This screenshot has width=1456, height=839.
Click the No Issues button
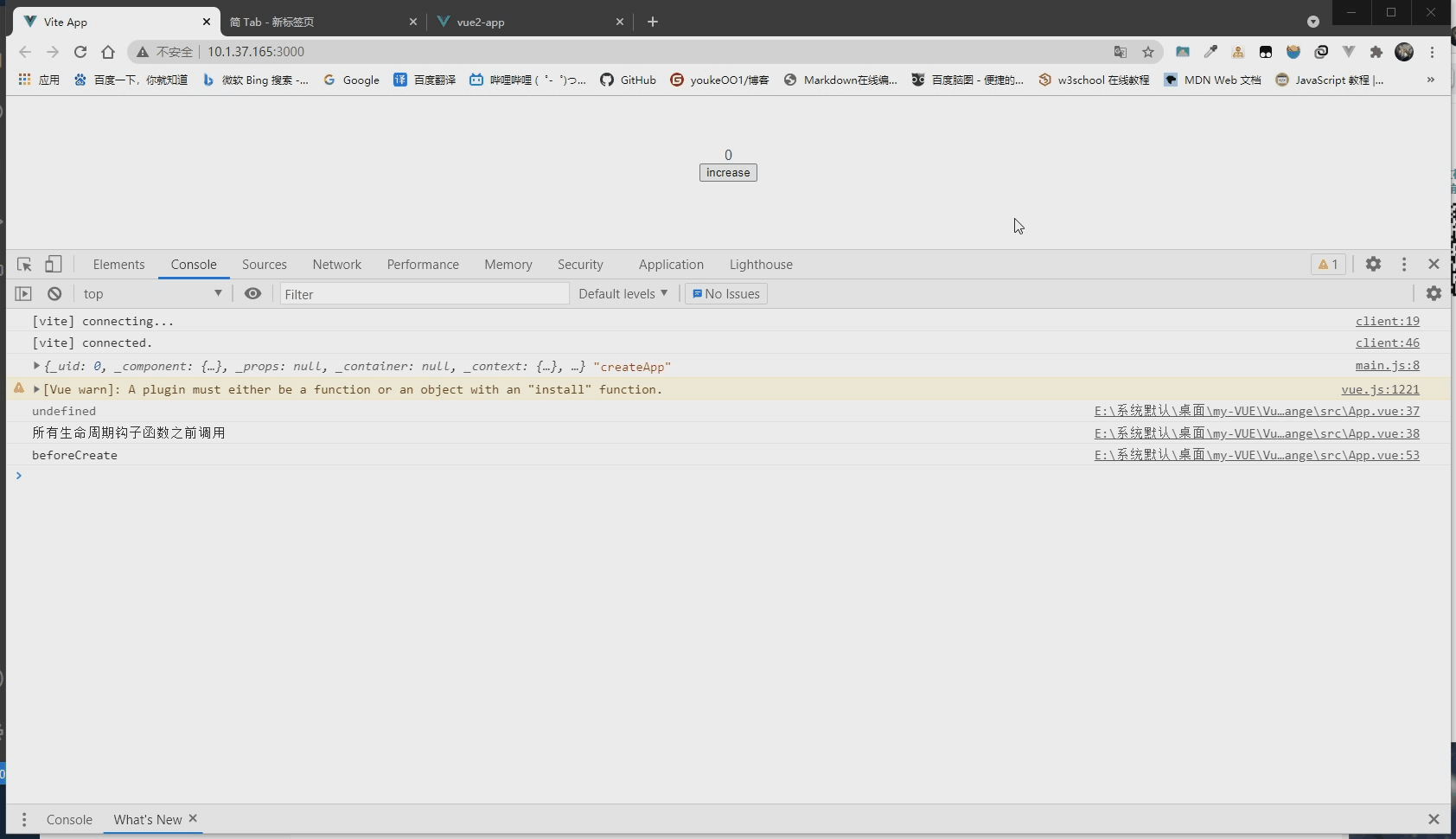pos(726,294)
